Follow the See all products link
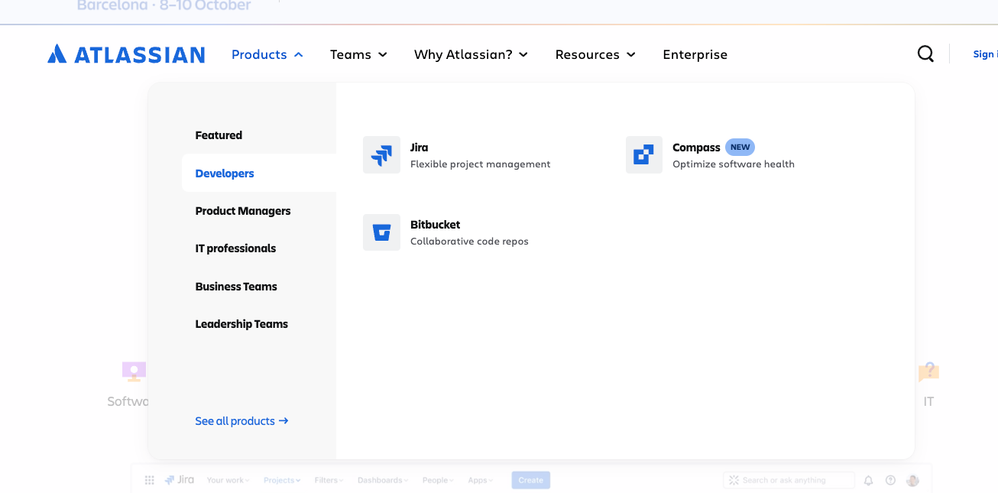998x493 pixels. tap(242, 421)
